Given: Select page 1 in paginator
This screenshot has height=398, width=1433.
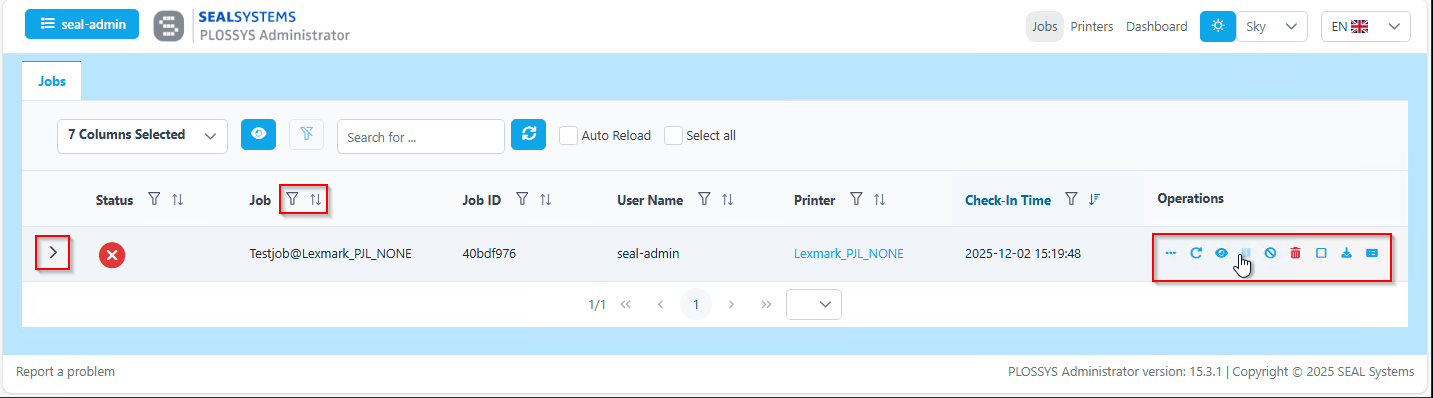Looking at the screenshot, I should pos(696,304).
